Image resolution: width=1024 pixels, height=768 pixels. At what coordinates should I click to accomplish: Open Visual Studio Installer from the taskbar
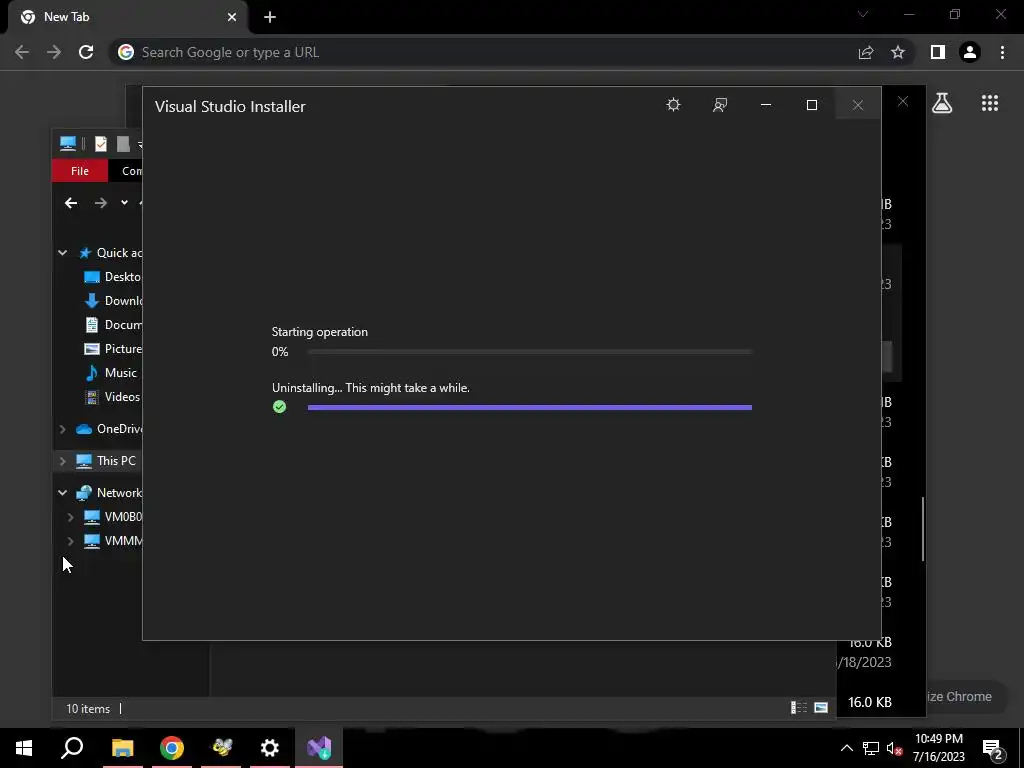(x=319, y=748)
